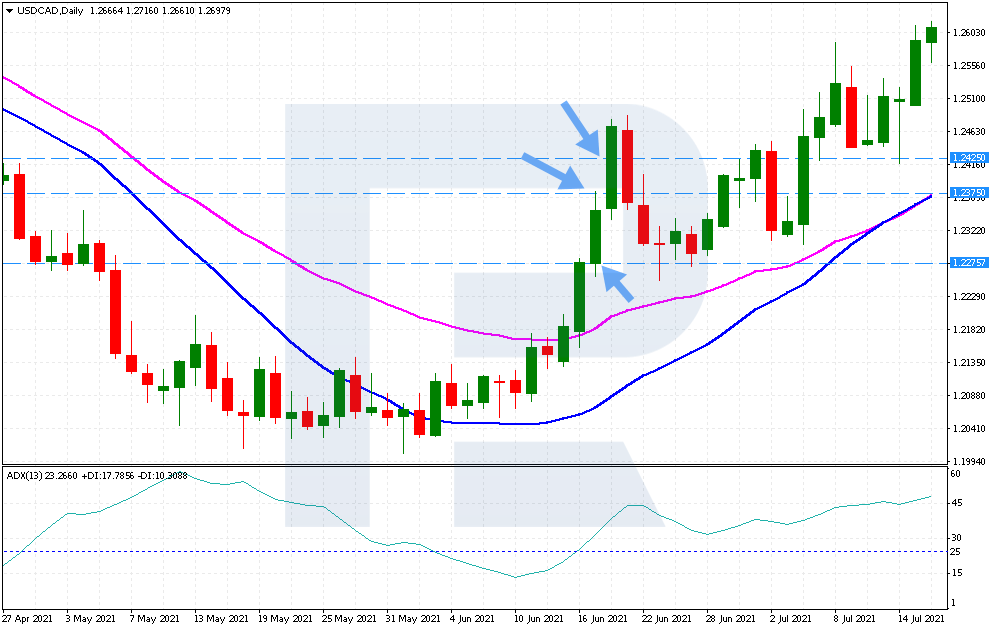The image size is (993, 630).
Task: Click the ADX scale value 60
Action: tap(956, 474)
